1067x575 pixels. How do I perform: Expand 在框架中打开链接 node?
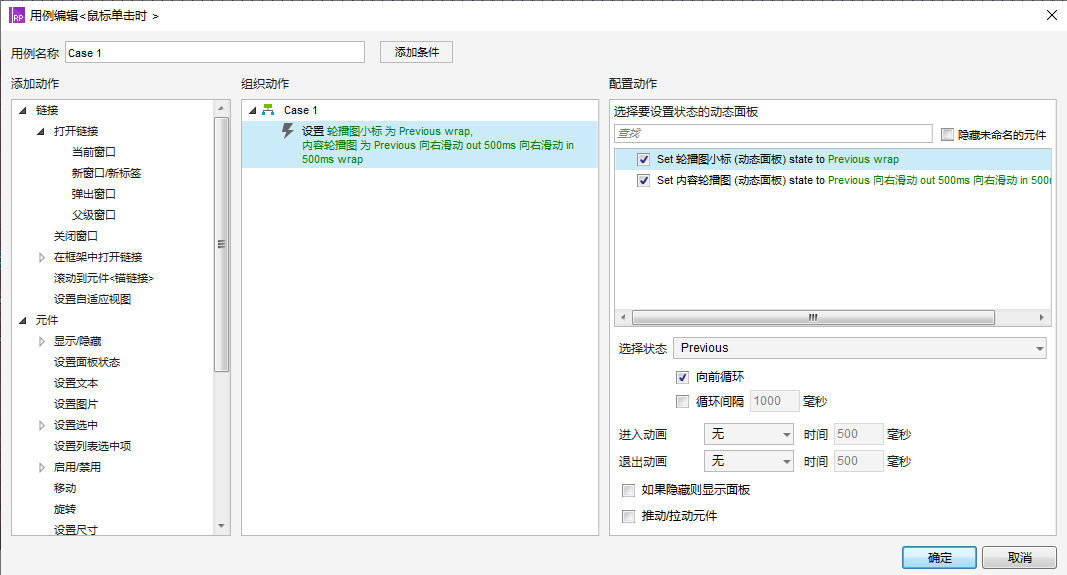(42, 257)
